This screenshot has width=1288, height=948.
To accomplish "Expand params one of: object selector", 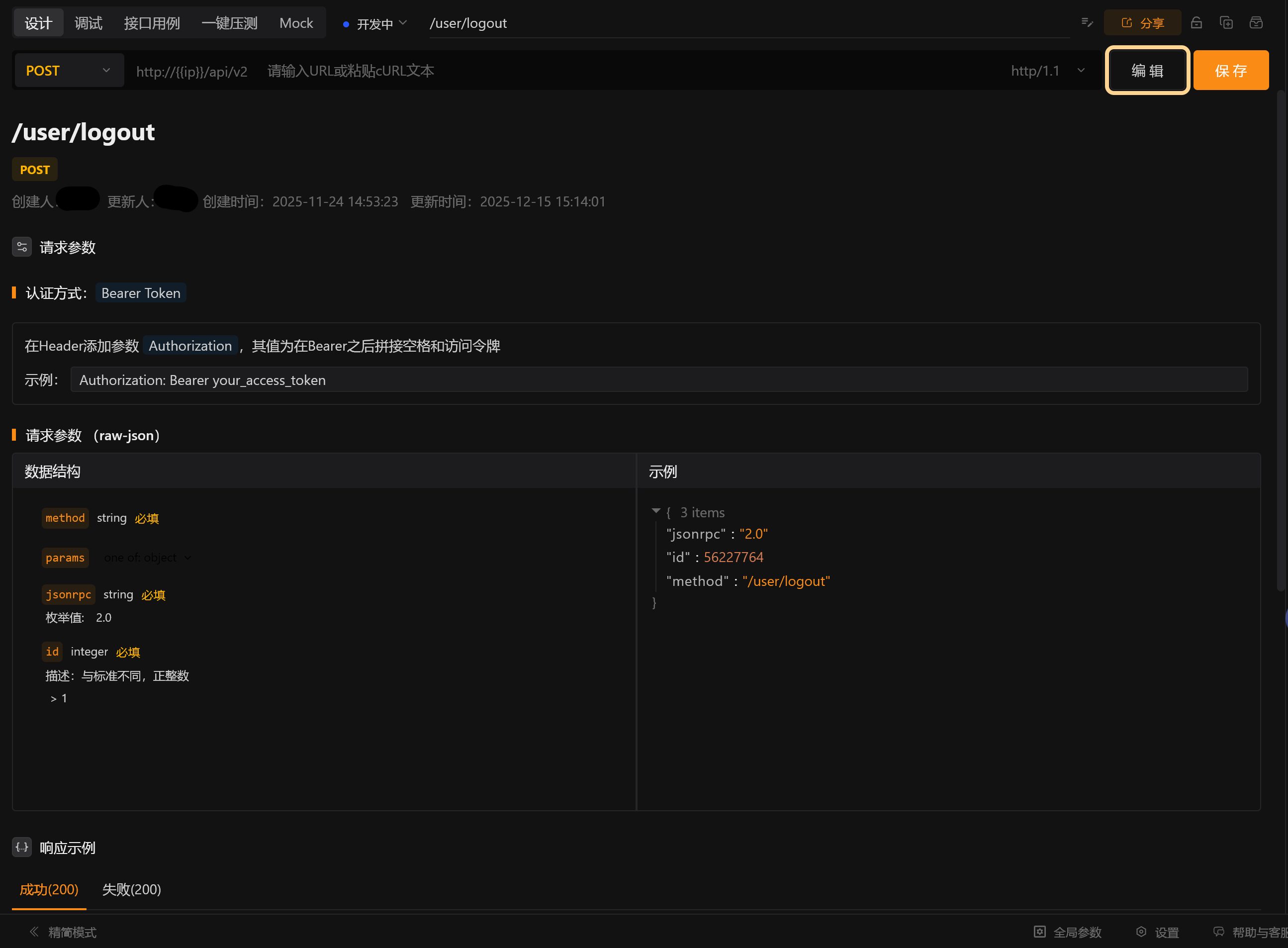I will point(147,558).
